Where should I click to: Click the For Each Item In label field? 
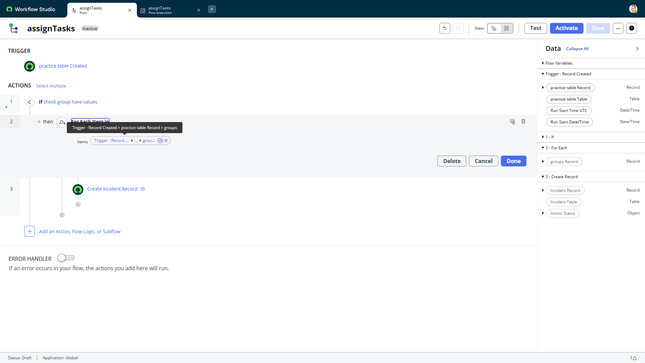[x=90, y=121]
